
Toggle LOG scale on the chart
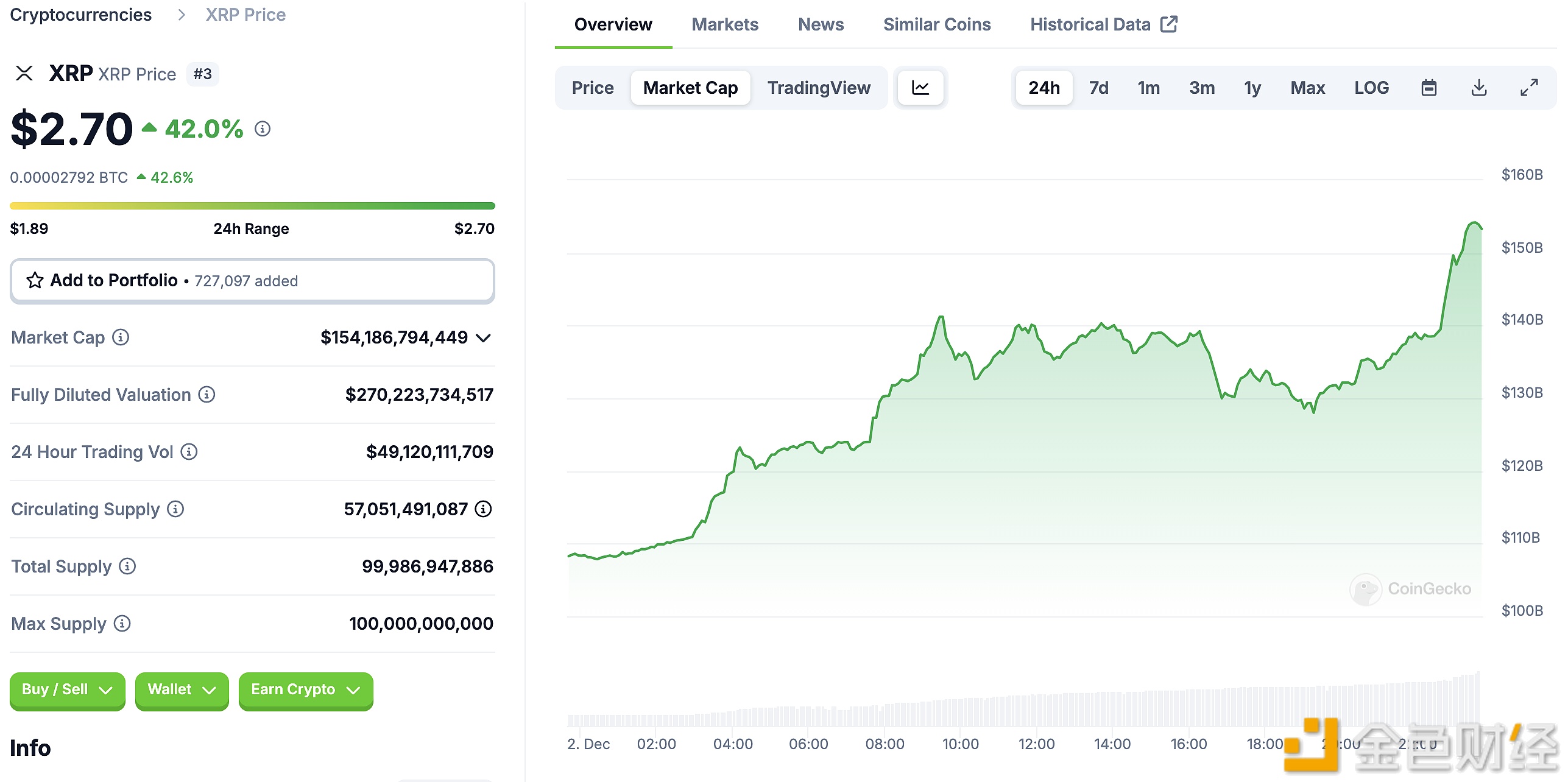pos(1371,88)
